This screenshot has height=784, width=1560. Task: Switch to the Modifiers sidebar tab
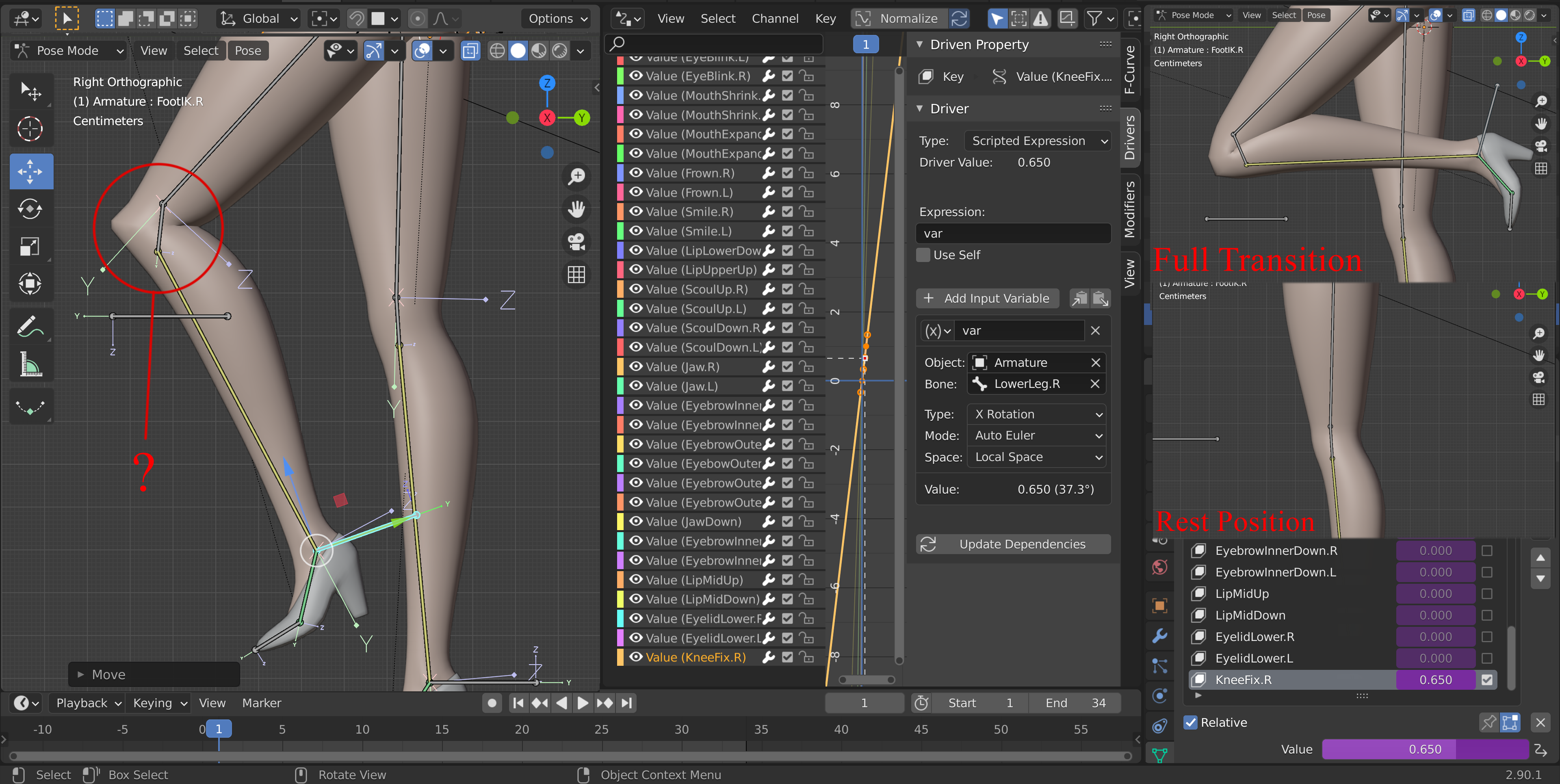(1130, 209)
